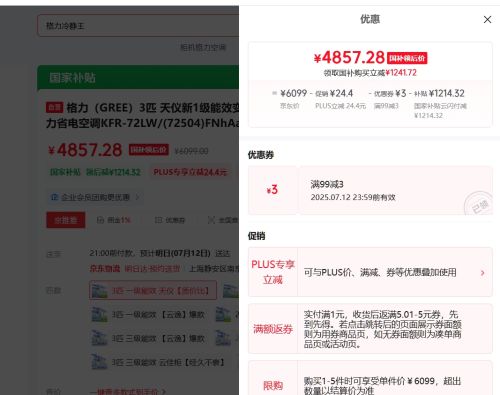Click the struck-through ¥6099.00 original price

click(191, 151)
